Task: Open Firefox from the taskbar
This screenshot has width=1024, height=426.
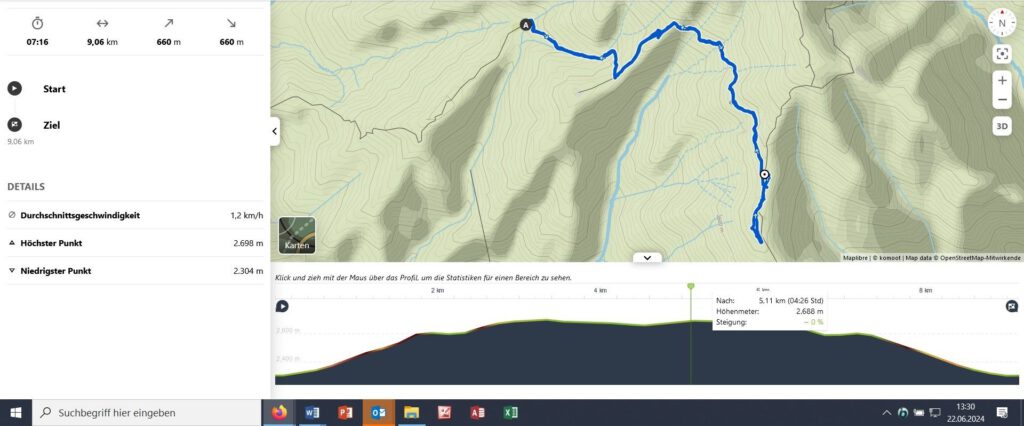Action: 279,413
